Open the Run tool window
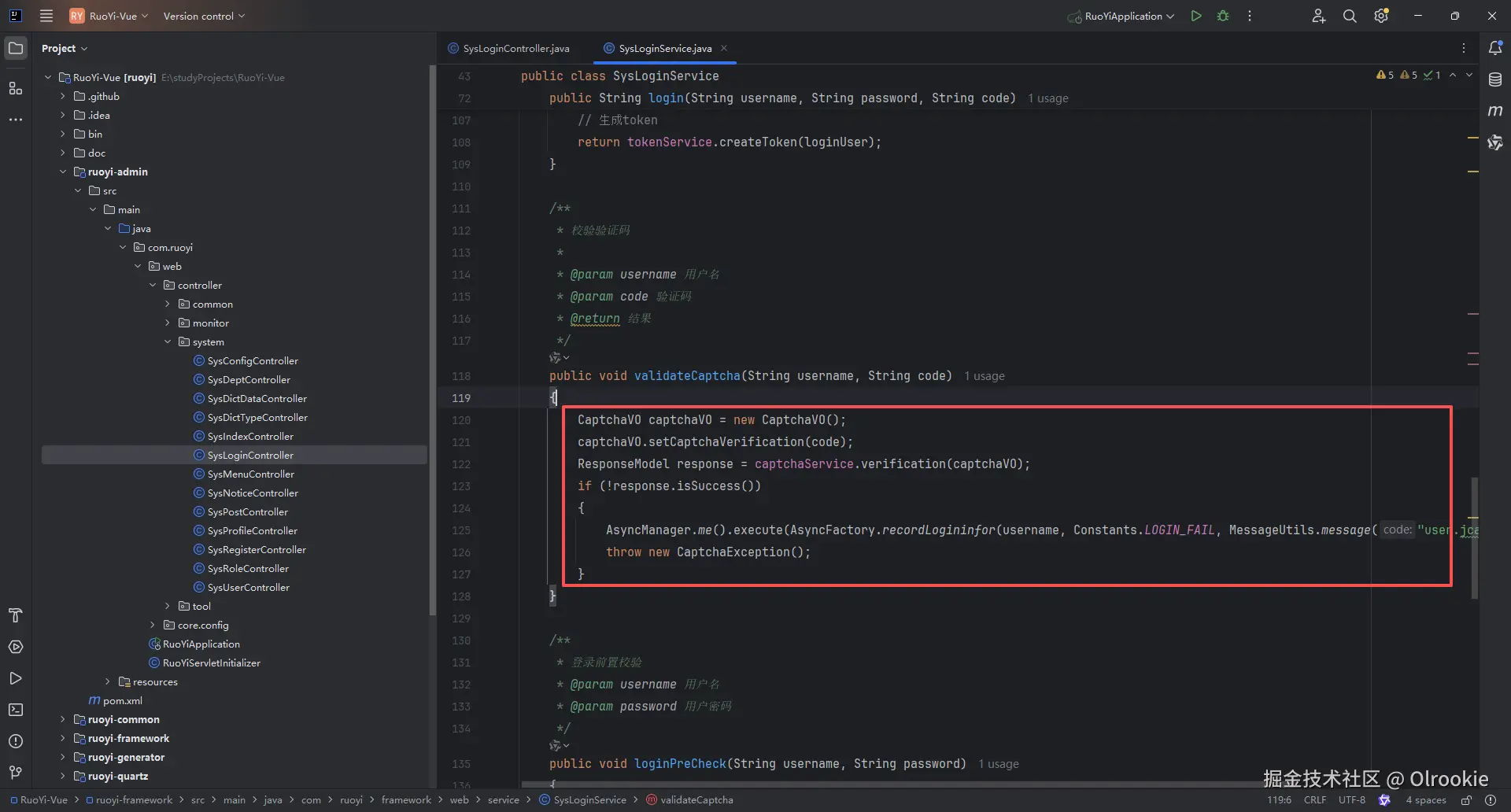 coord(16,678)
